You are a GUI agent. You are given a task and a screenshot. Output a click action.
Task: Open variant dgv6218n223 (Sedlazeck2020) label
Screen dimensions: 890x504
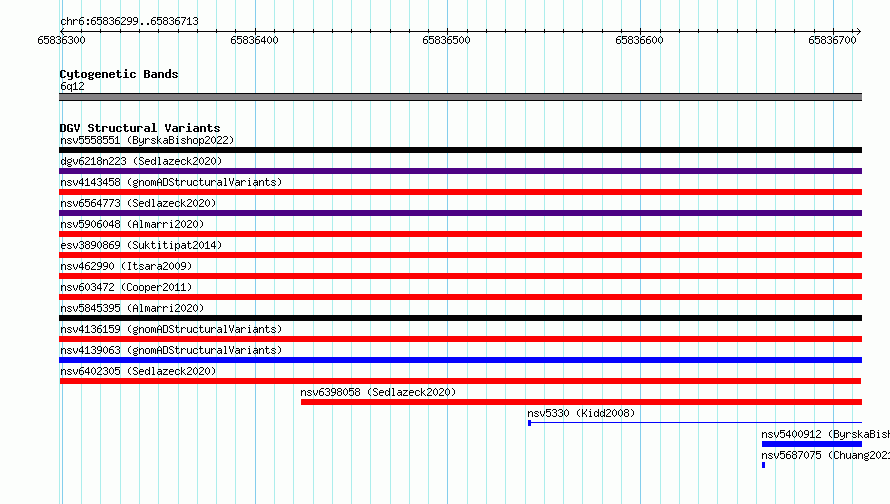click(141, 161)
